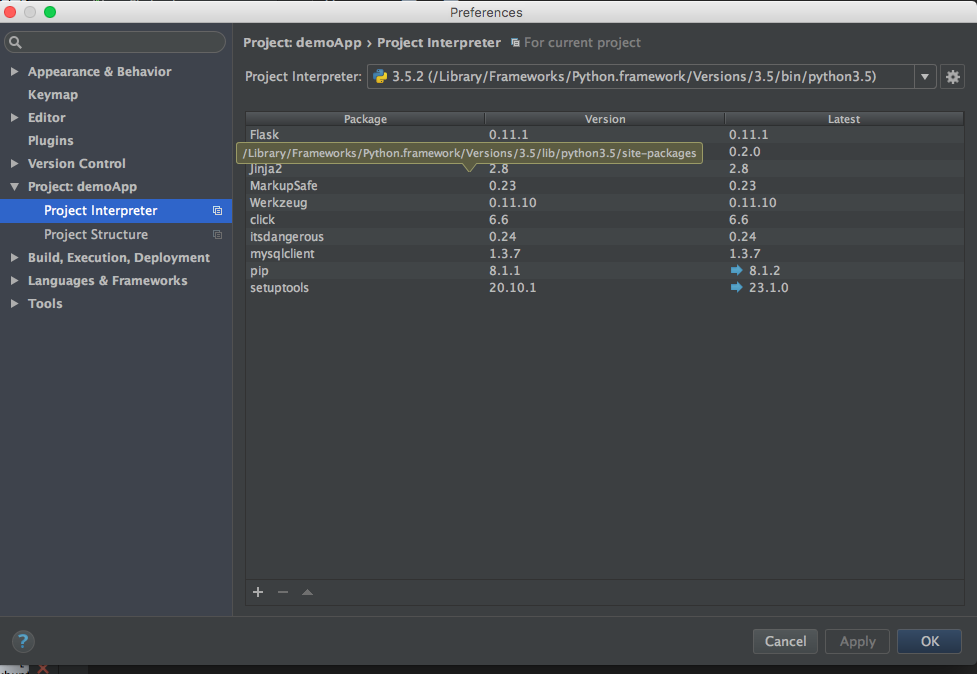Select the Jinja2 package row
Image resolution: width=977 pixels, height=674 pixels.
click(604, 169)
